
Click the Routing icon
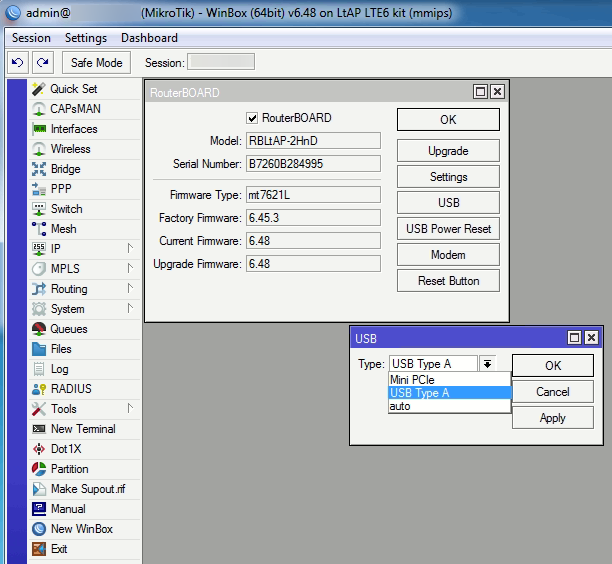coord(39,289)
